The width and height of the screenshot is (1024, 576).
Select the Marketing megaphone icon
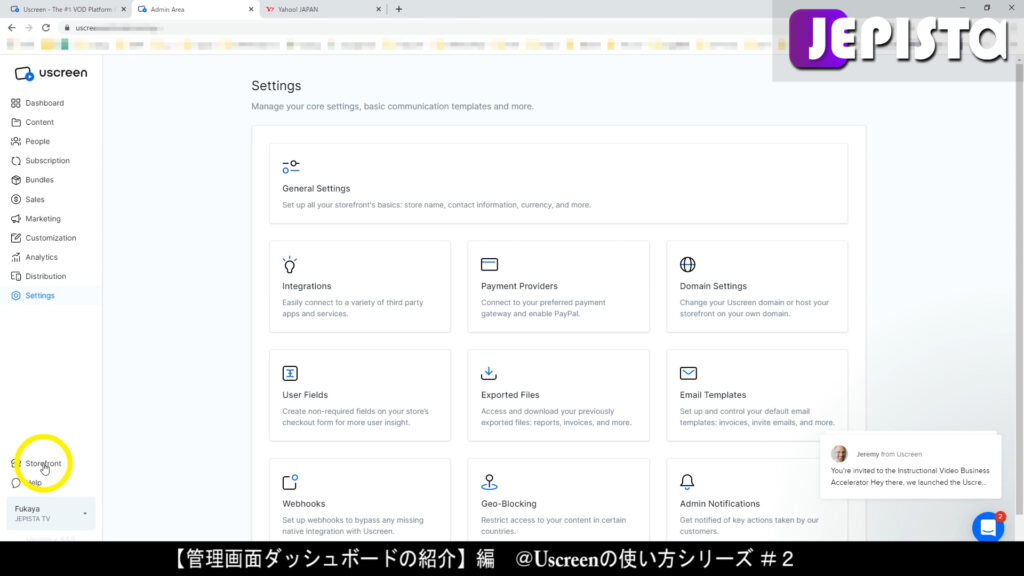tap(16, 219)
